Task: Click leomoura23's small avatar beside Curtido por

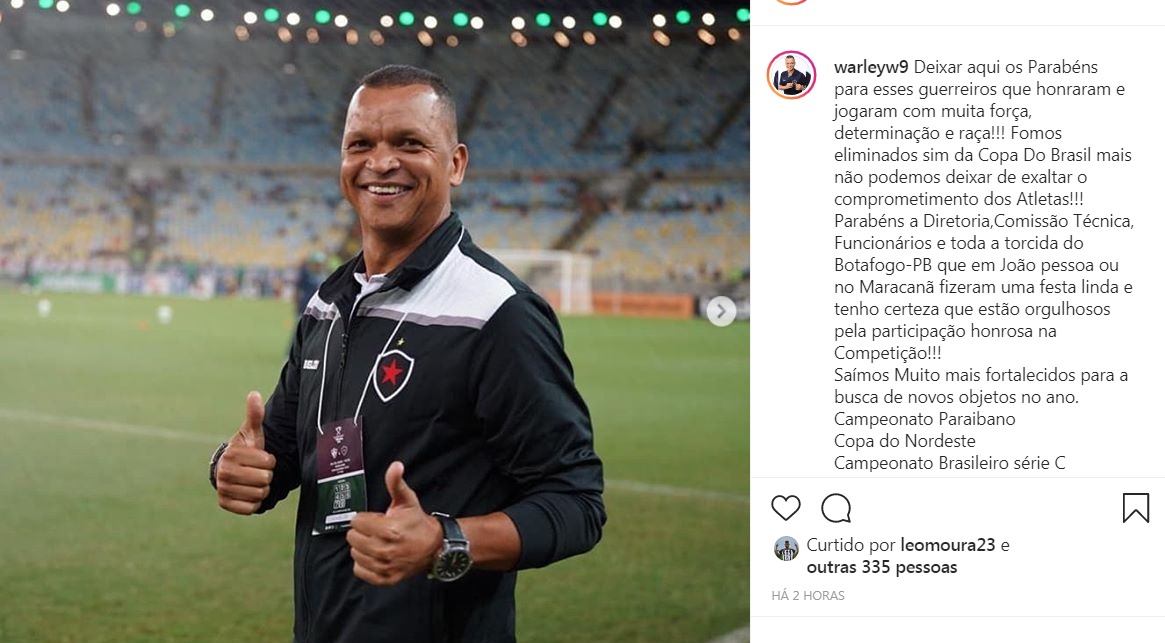Action: click(x=786, y=549)
